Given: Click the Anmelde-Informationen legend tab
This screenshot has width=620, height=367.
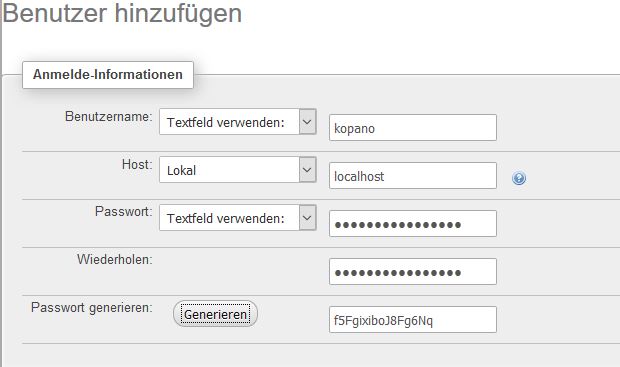Looking at the screenshot, I should tap(108, 75).
